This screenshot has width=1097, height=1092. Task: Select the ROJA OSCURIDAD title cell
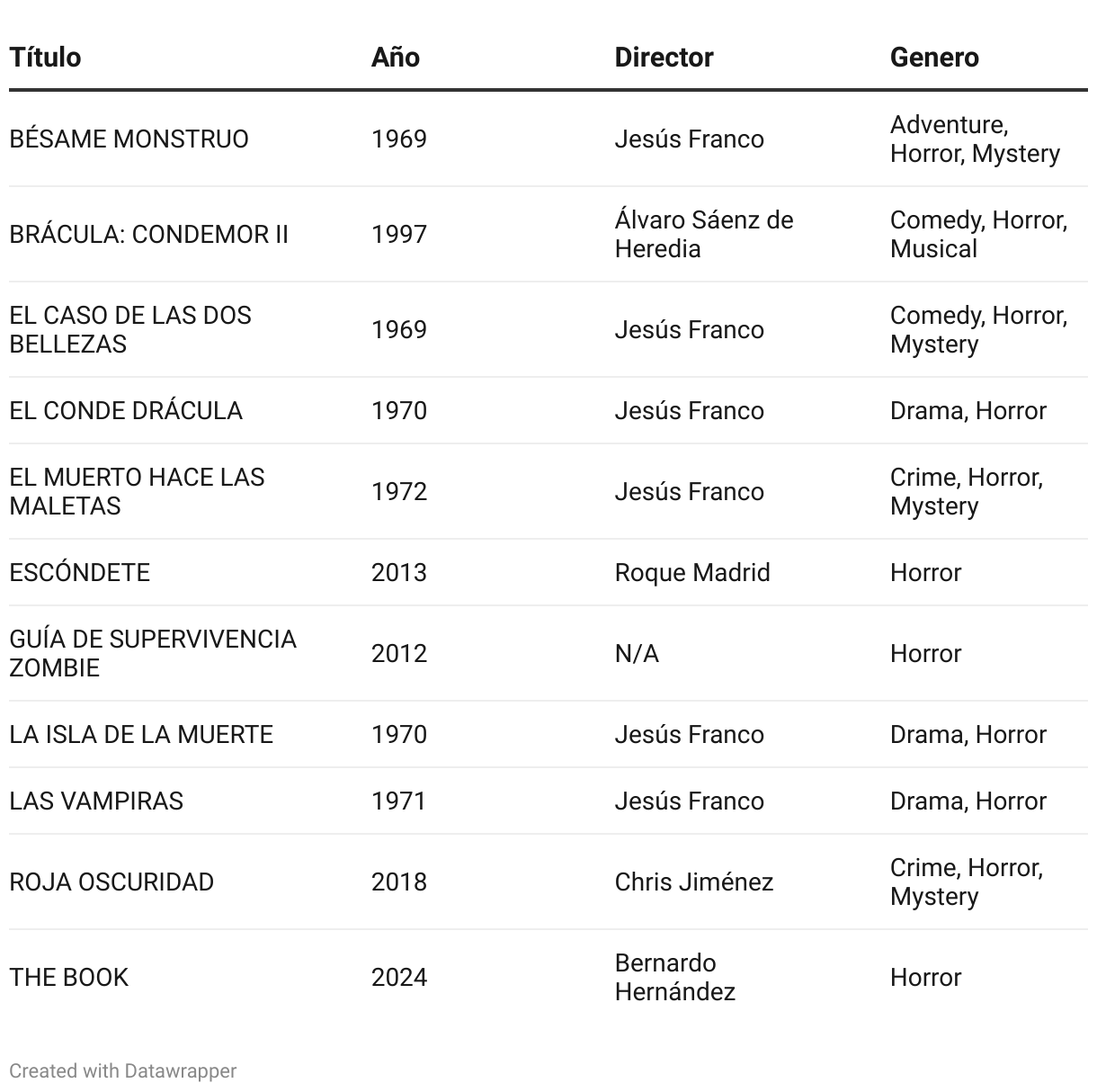point(111,882)
